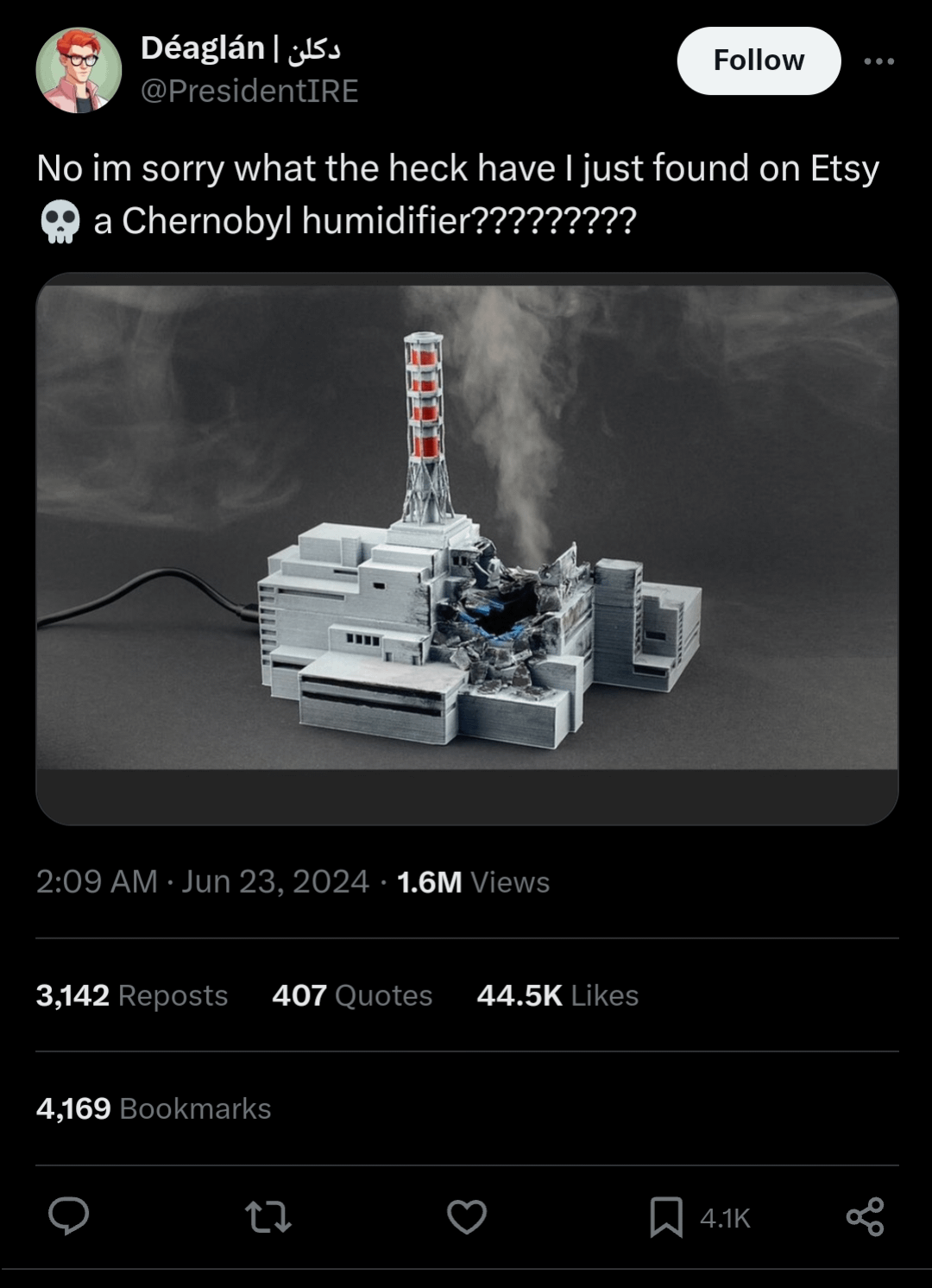Viewport: 932px width, 1288px height.
Task: Click the share icon on the tweet
Action: point(865,1216)
